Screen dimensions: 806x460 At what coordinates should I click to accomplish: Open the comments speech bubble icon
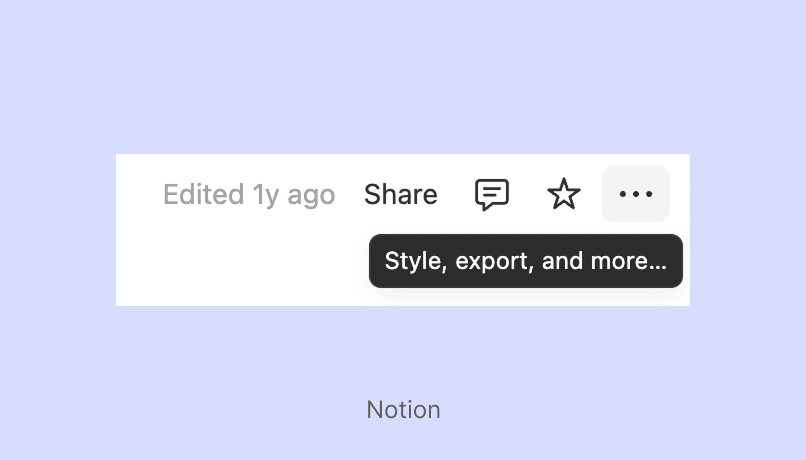(x=492, y=194)
